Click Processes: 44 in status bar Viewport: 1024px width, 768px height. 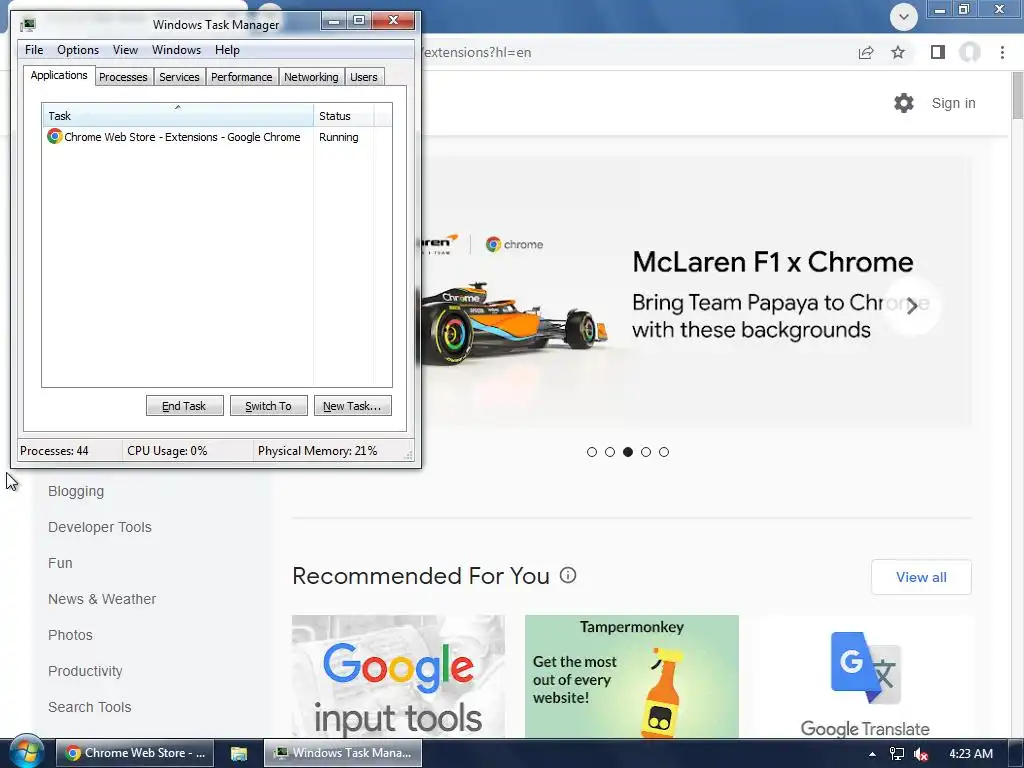(54, 451)
